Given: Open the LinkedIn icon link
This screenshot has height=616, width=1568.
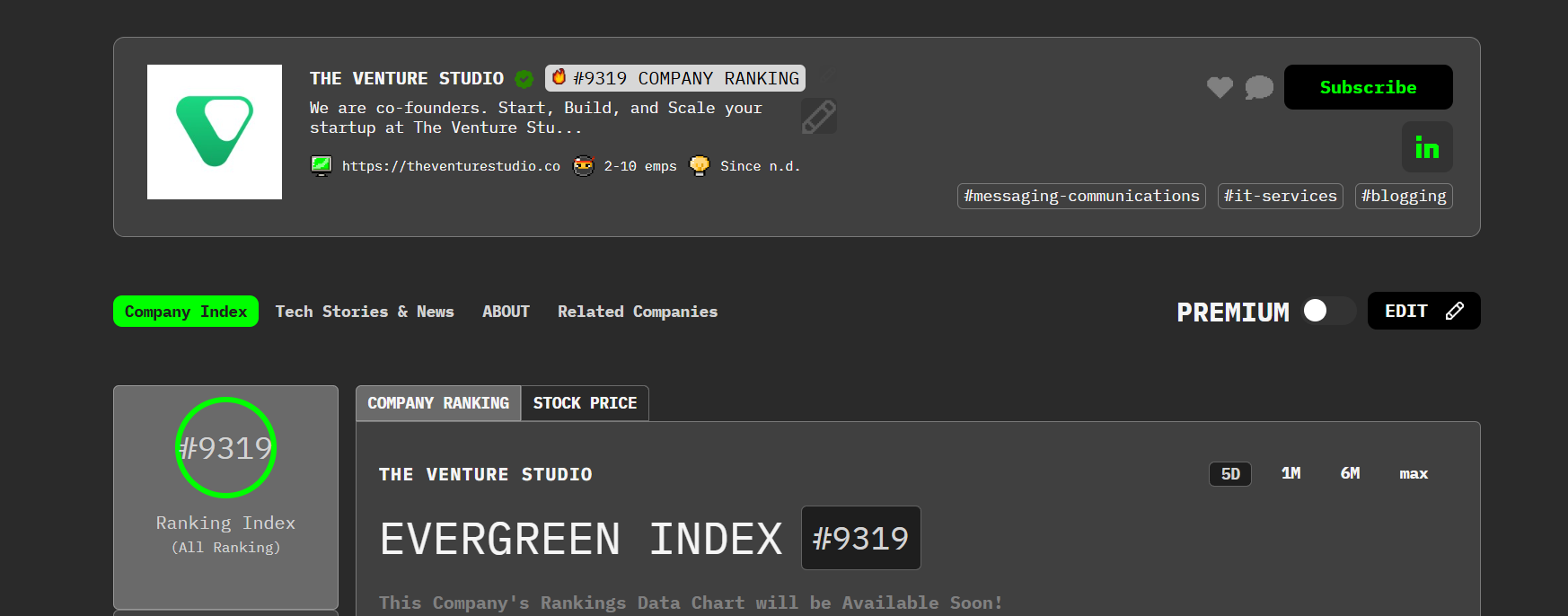Looking at the screenshot, I should click(x=1427, y=147).
